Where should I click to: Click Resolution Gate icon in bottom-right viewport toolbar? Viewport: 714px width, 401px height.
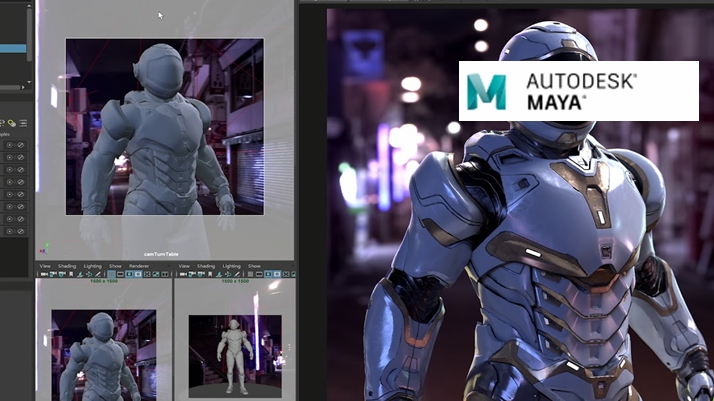268,274
